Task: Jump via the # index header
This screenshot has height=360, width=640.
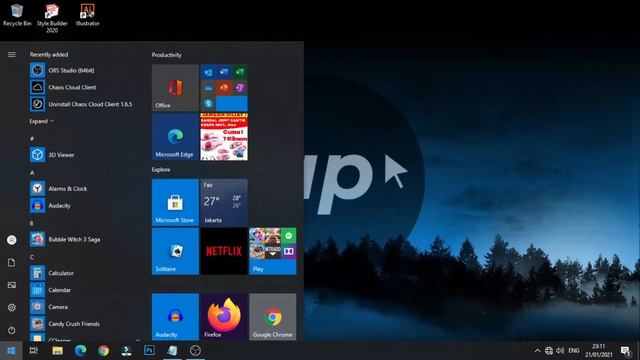Action: pyautogui.click(x=32, y=139)
